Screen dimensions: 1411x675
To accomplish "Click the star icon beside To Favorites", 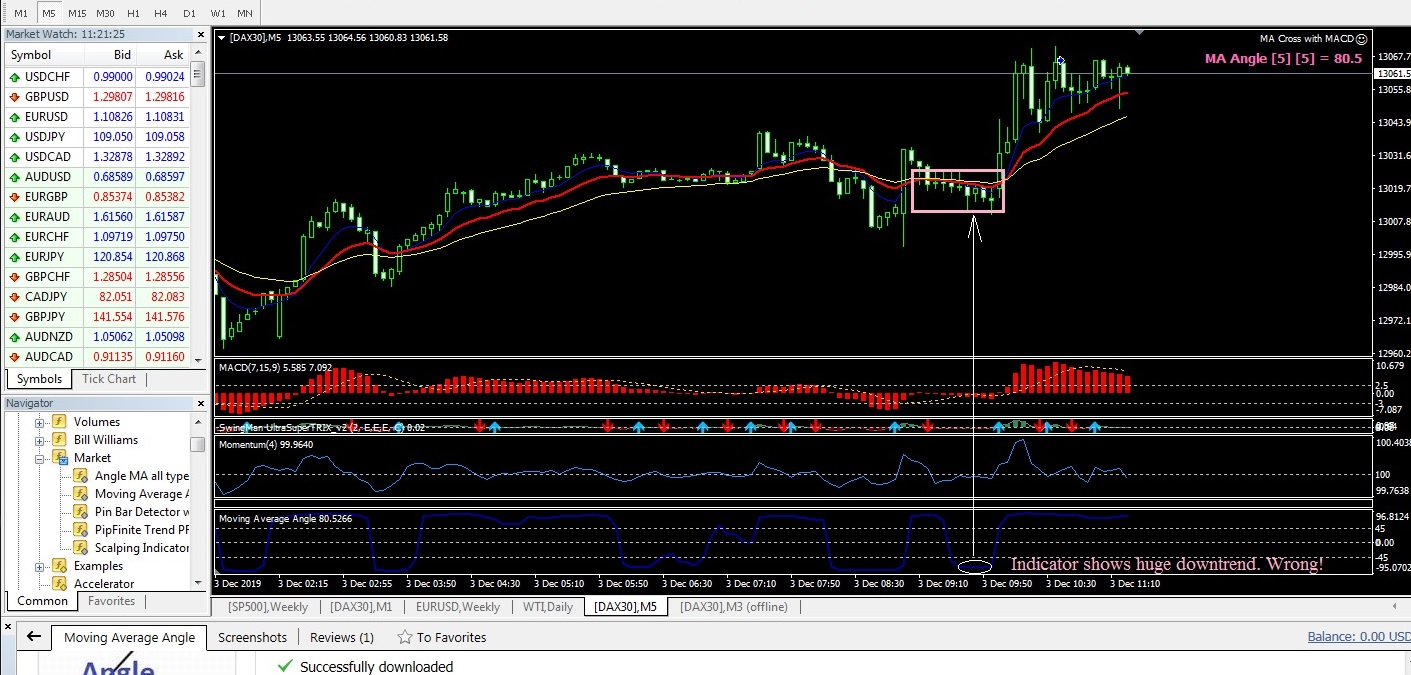I will point(405,637).
